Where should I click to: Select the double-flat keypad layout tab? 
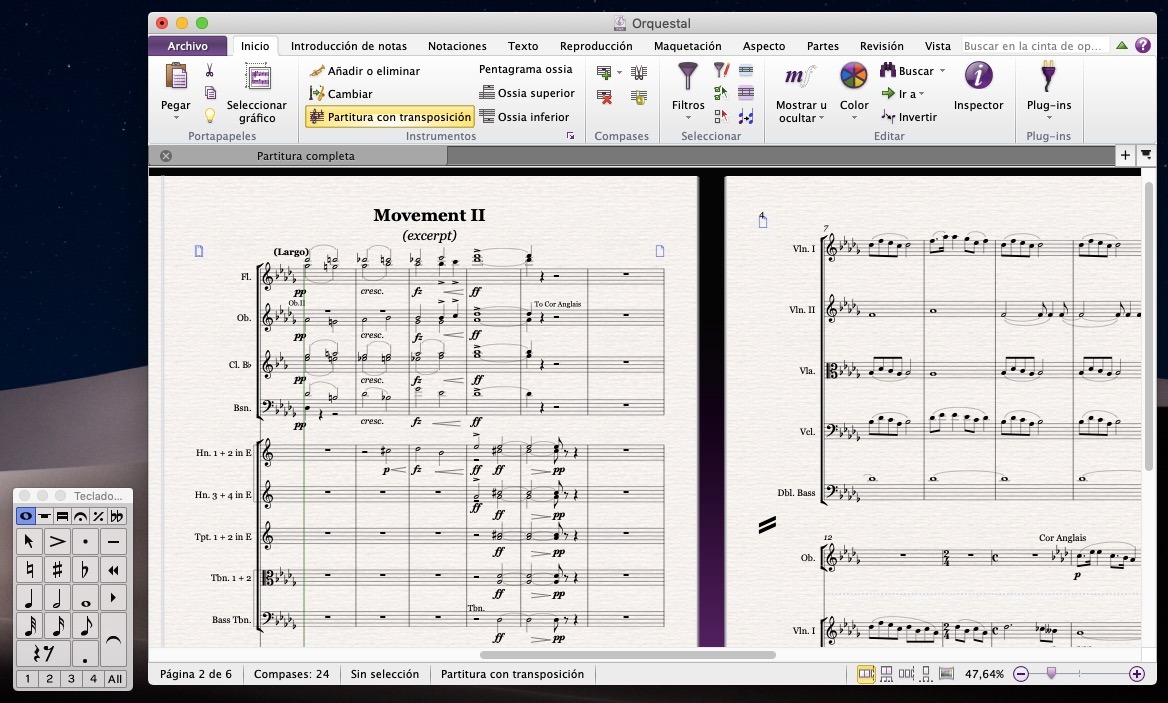117,516
